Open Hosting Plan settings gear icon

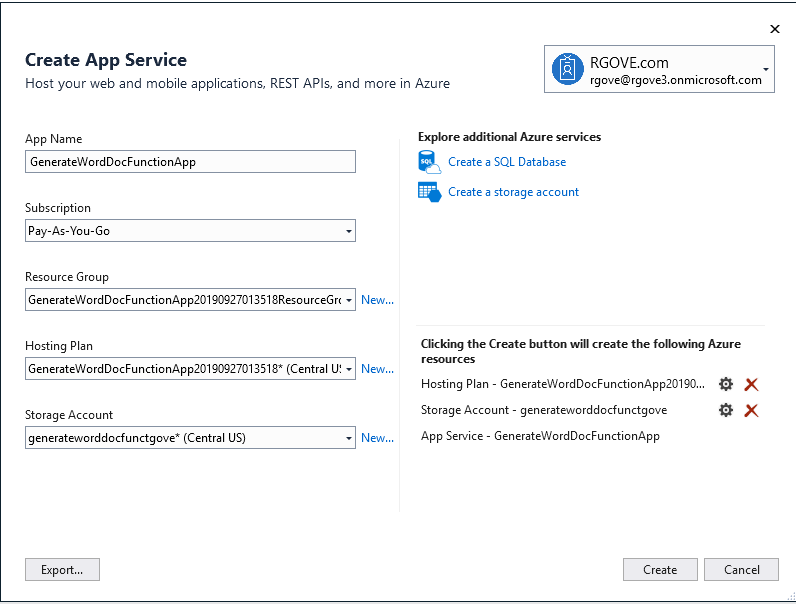[726, 384]
